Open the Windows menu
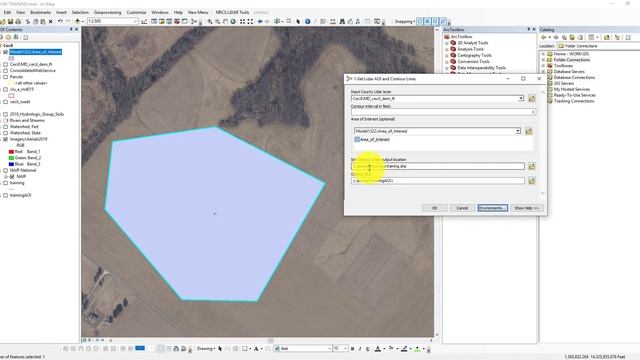640x360 pixels. tap(160, 12)
